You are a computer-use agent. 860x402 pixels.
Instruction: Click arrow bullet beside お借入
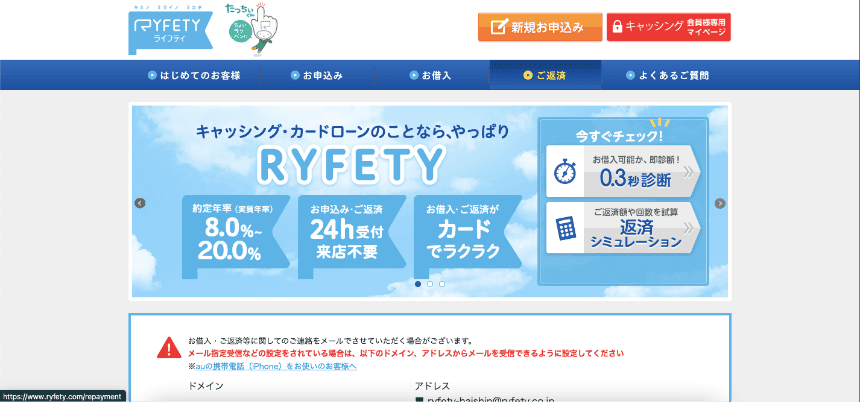tap(414, 76)
